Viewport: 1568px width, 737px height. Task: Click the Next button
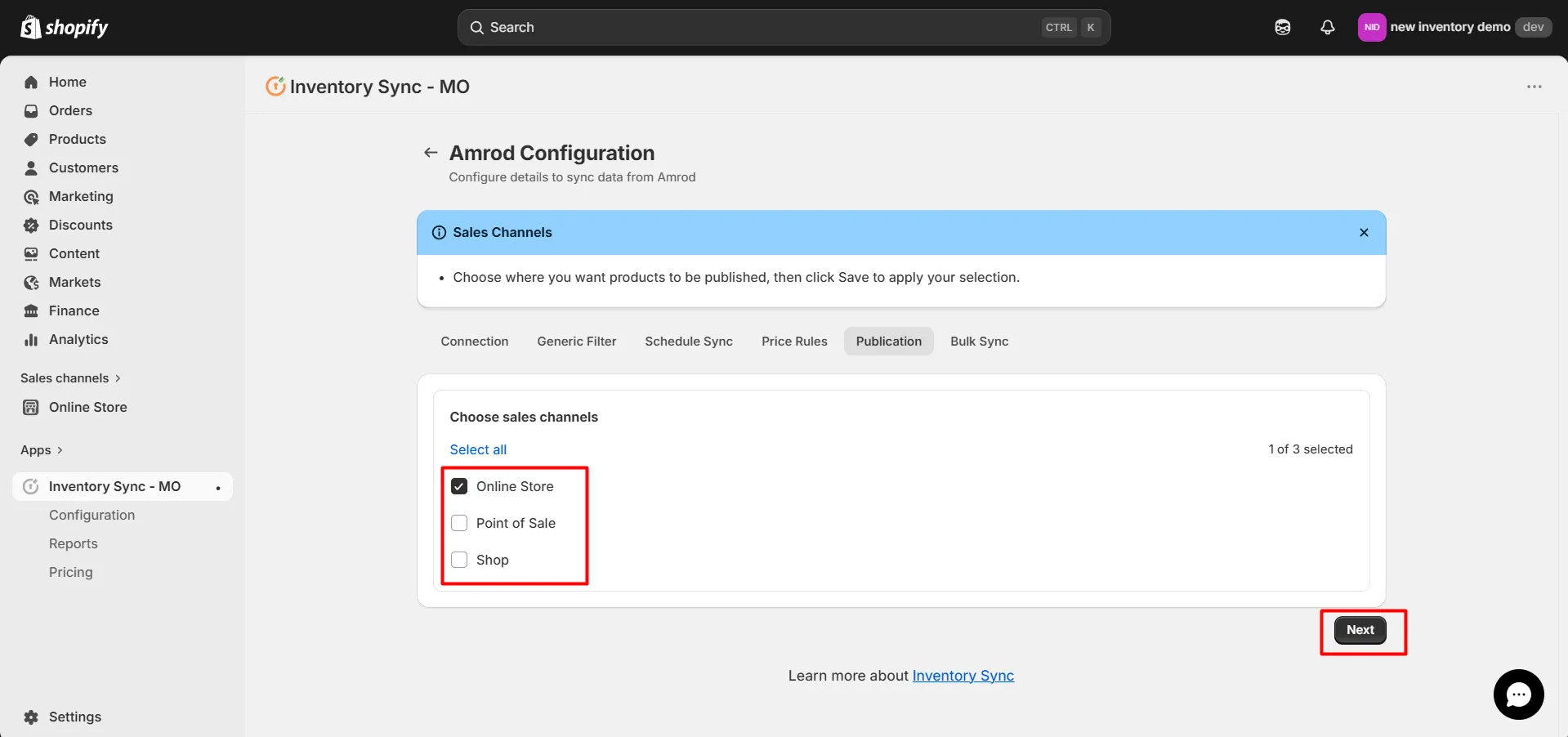coord(1359,630)
